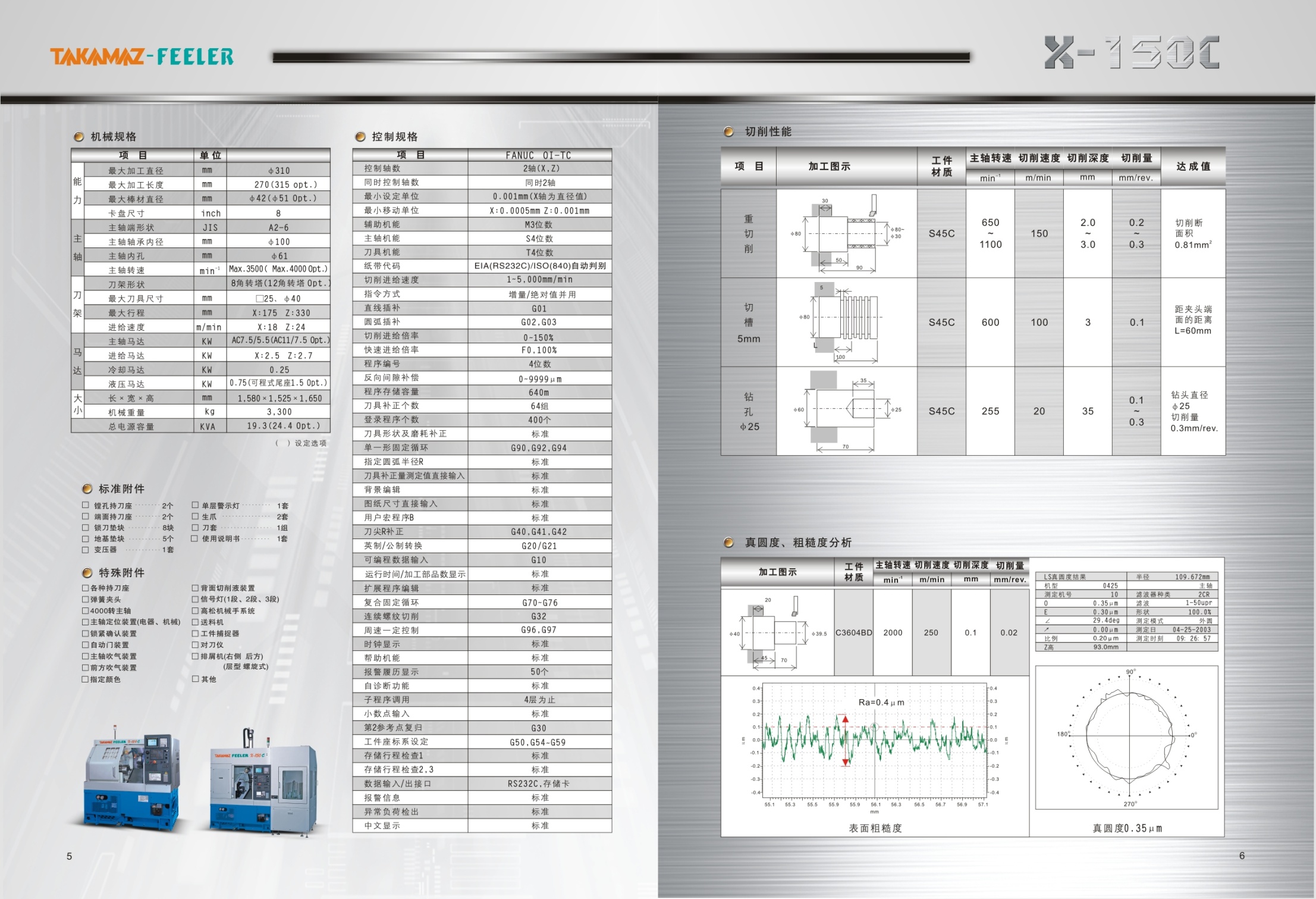
Task: Click the gold bullet beside 机械规格
Action: coord(78,137)
